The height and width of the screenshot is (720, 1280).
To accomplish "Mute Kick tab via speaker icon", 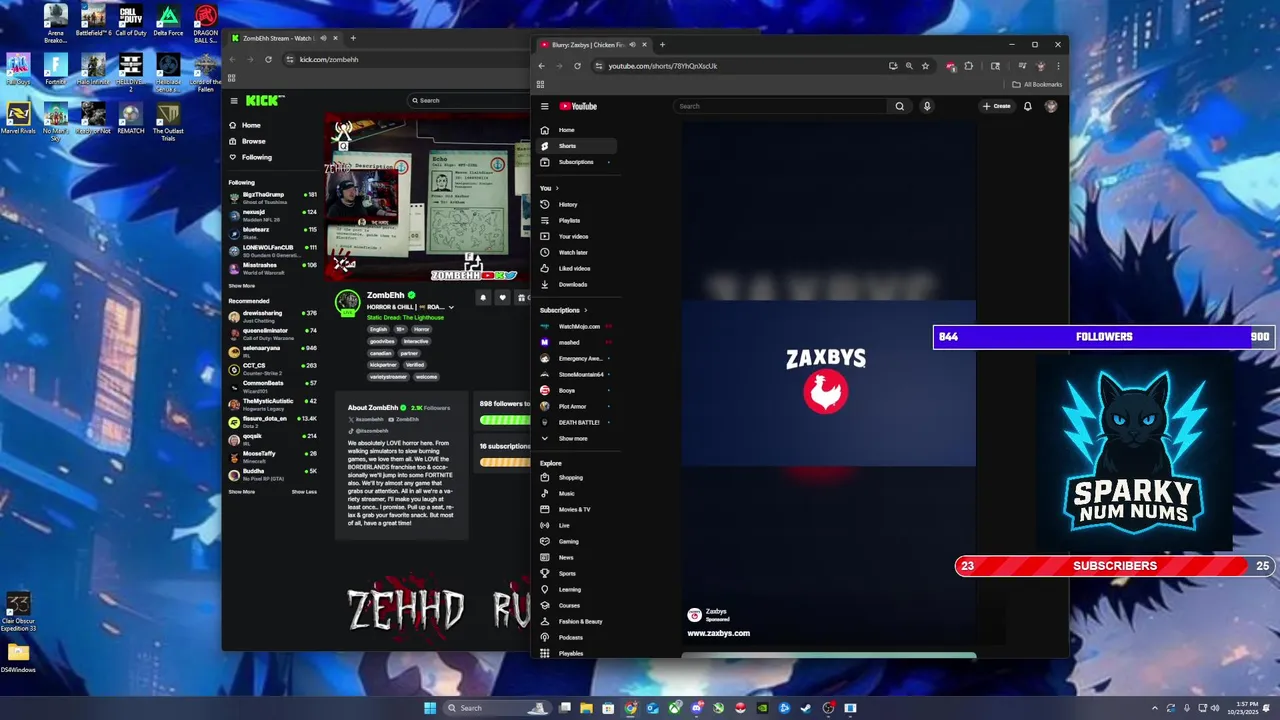I will click(x=323, y=38).
